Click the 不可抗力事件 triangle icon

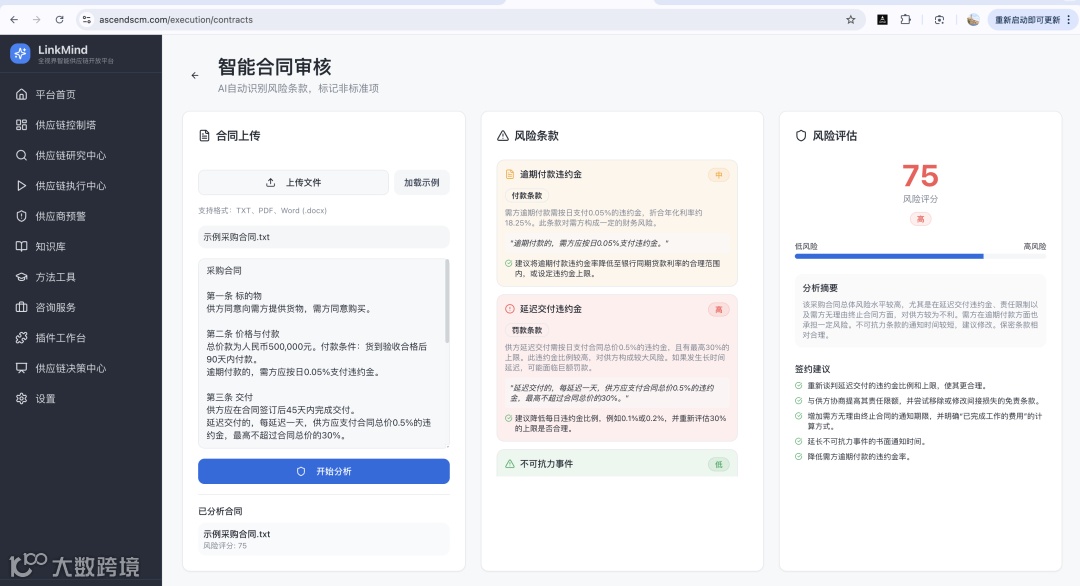[x=510, y=463]
